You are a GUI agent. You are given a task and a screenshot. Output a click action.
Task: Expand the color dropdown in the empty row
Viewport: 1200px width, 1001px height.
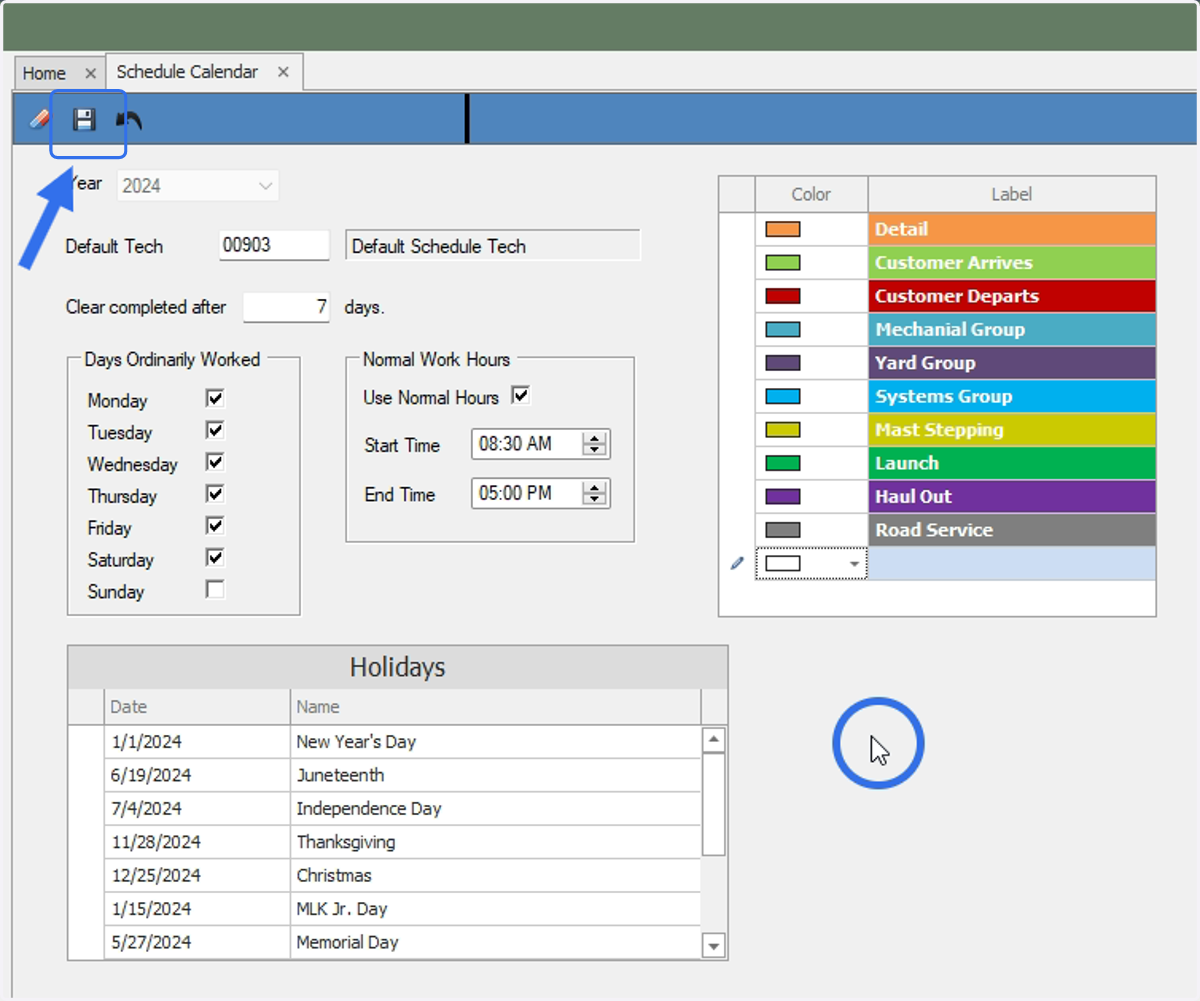click(854, 564)
